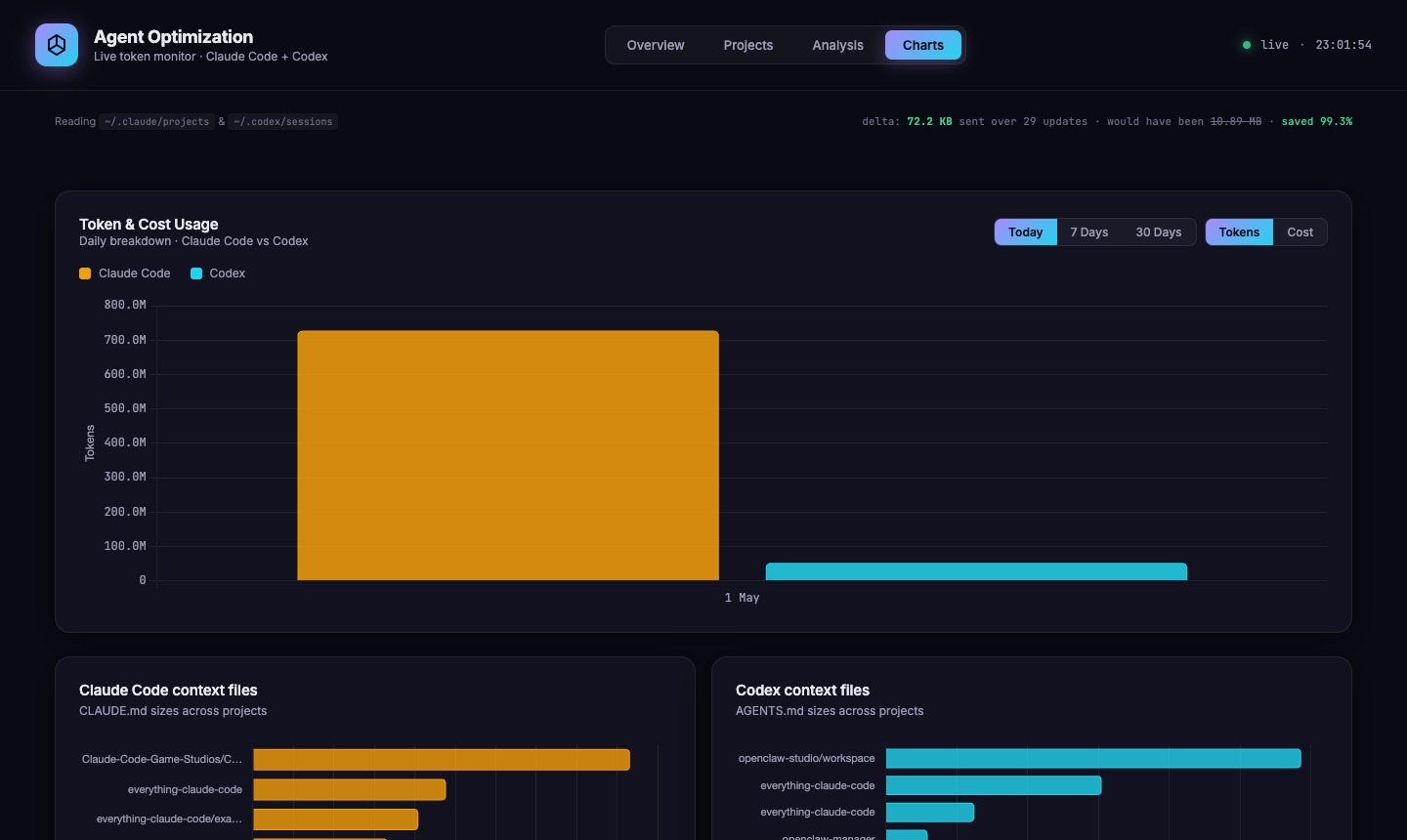Select the Tokens metric toggle
Screen dimensions: 1407x840
(1239, 232)
